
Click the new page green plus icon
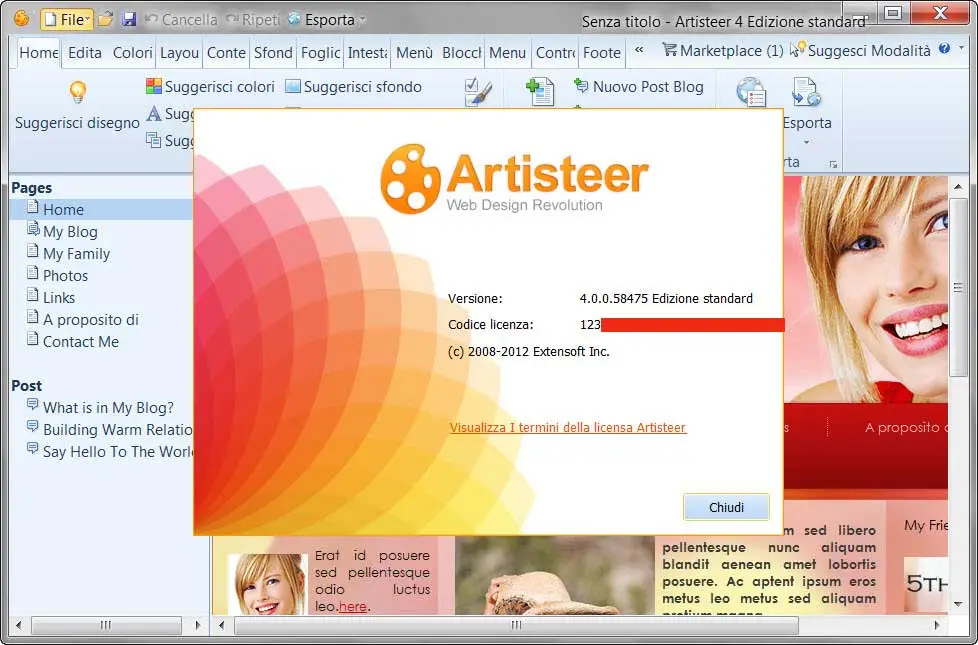[x=540, y=92]
